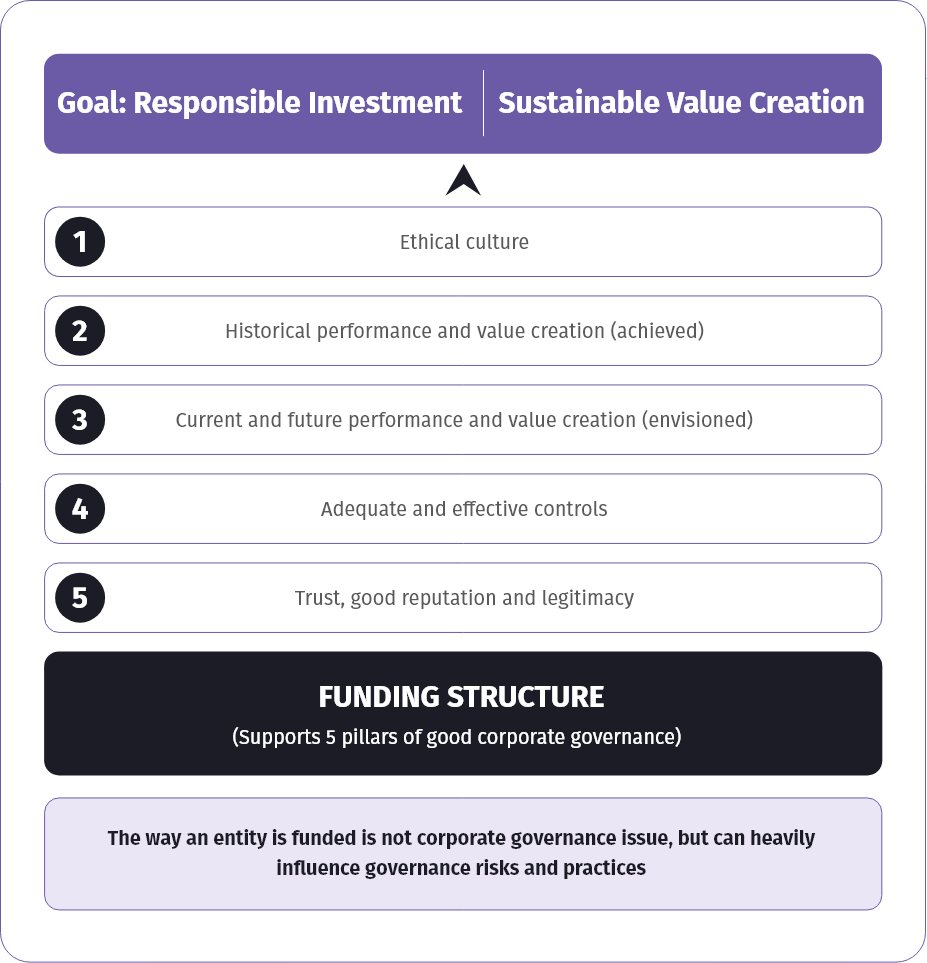Image resolution: width=927 pixels, height=963 pixels.
Task: Select the "FUNDING STRUCTURE" title
Action: (461, 696)
